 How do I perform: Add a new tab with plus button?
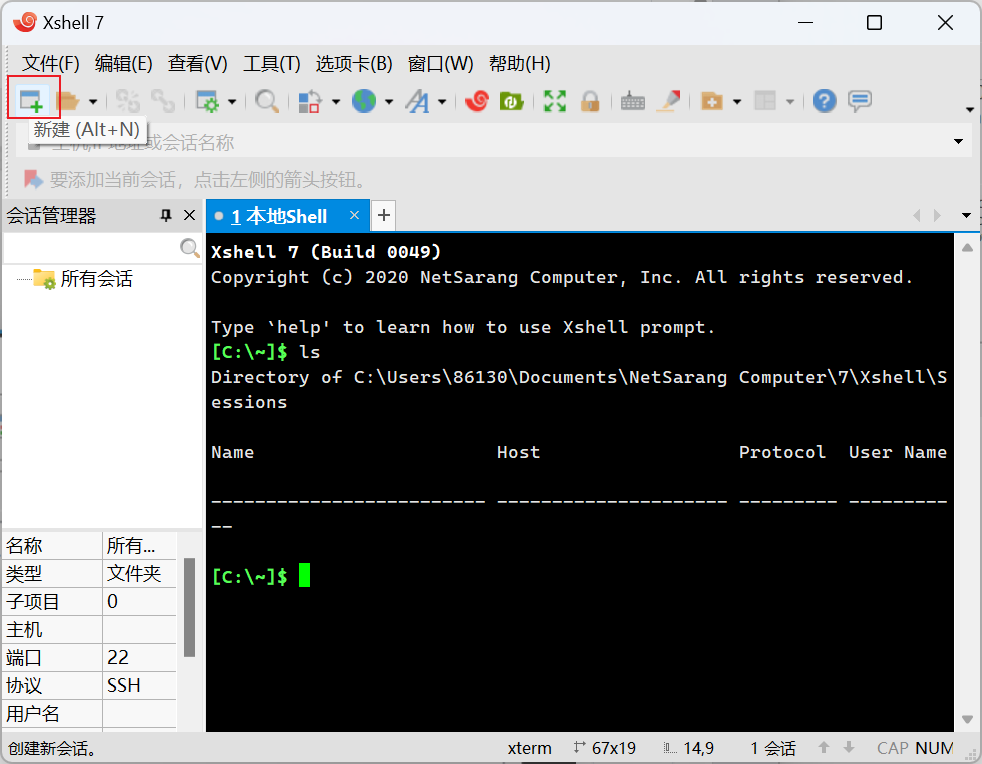click(x=384, y=215)
